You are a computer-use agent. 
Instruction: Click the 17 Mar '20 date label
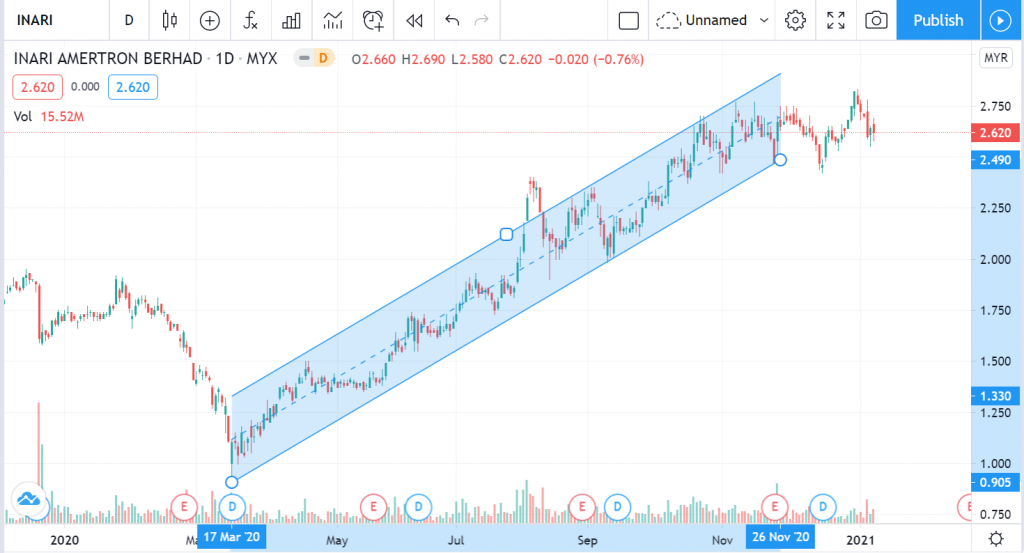point(231,537)
